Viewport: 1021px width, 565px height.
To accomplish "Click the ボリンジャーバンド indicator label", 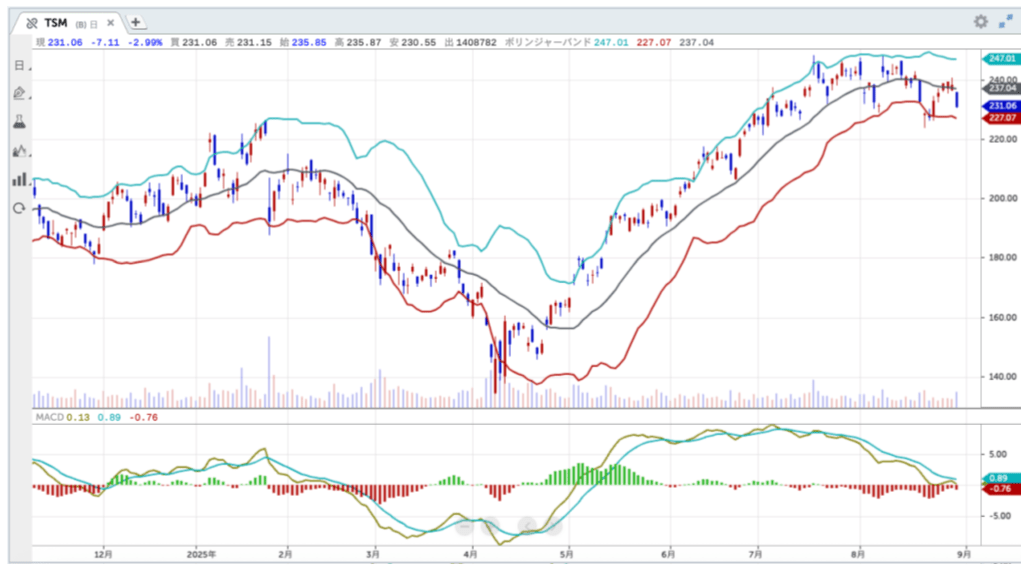I will click(548, 43).
